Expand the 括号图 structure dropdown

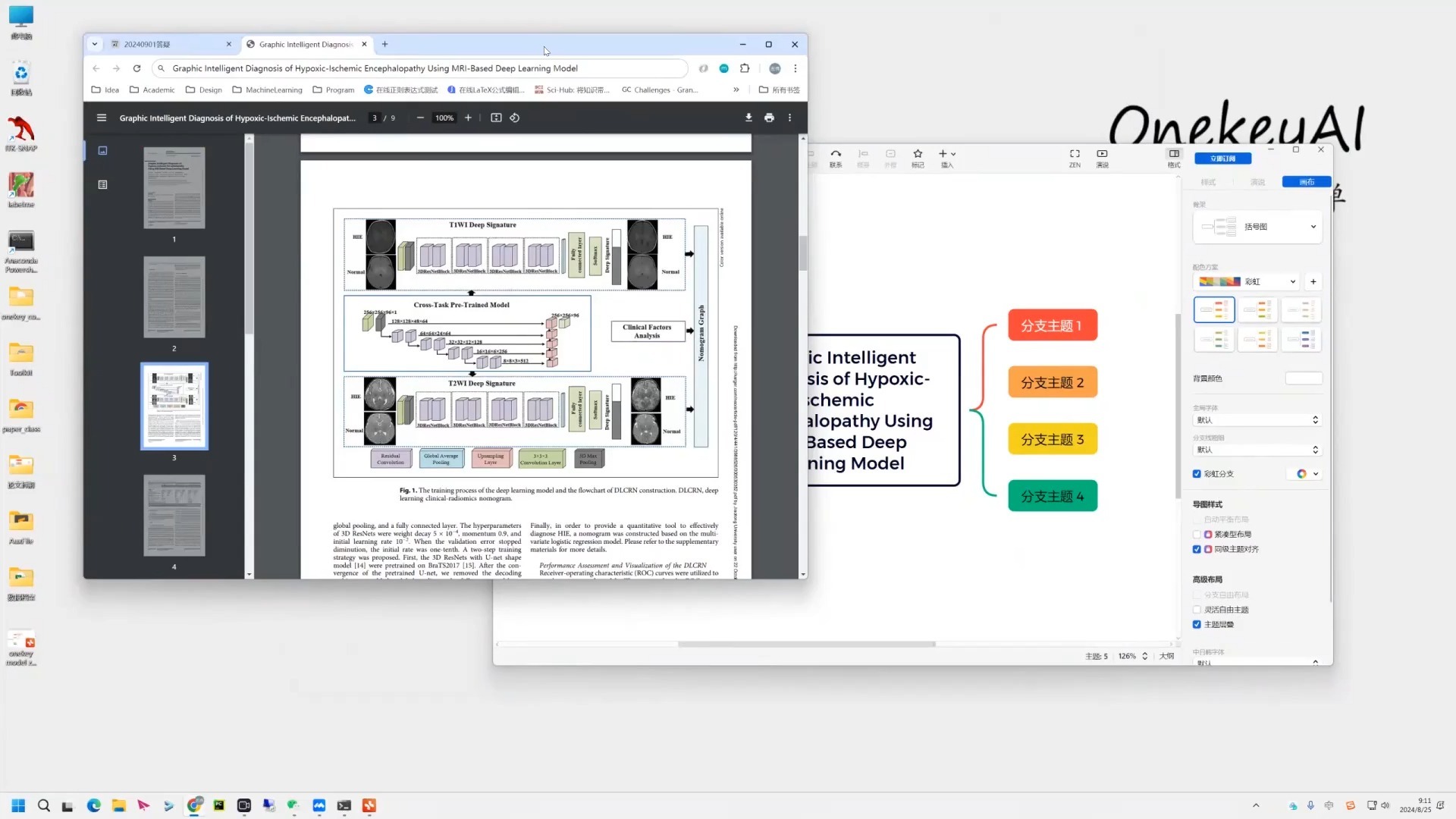(x=1257, y=227)
